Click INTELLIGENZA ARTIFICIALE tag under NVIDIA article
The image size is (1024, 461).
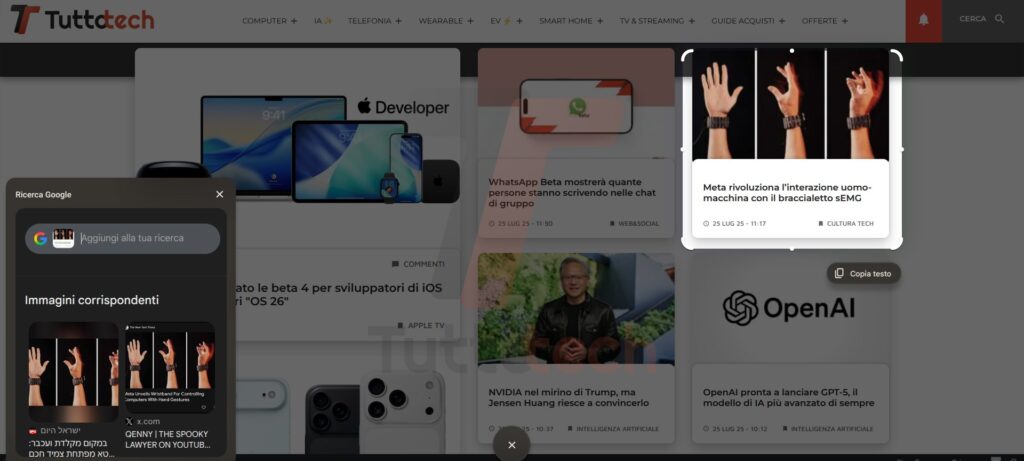[x=613, y=429]
